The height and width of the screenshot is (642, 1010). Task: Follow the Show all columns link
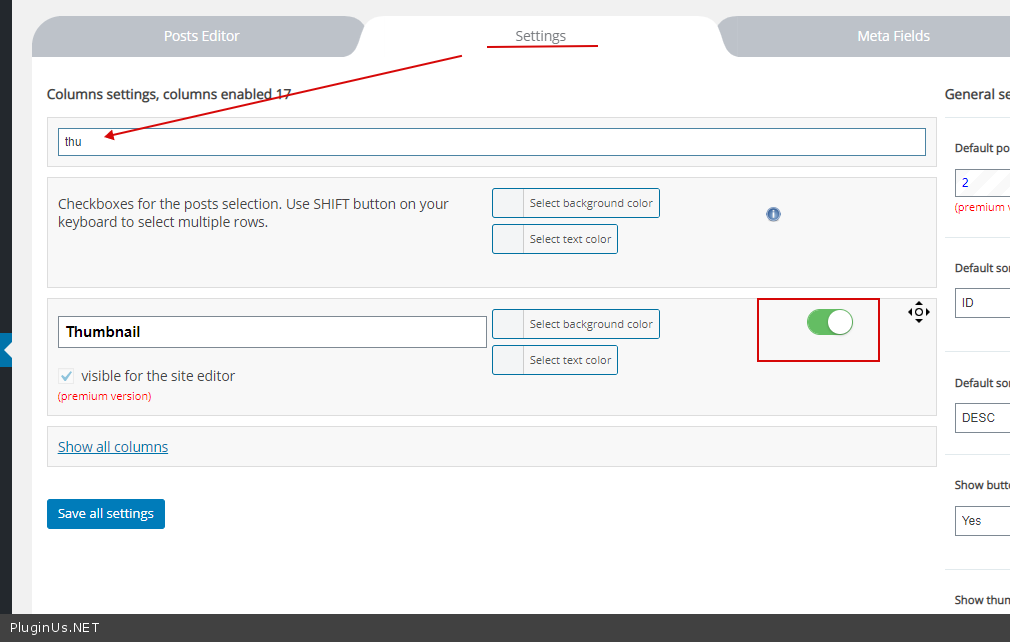(x=113, y=447)
